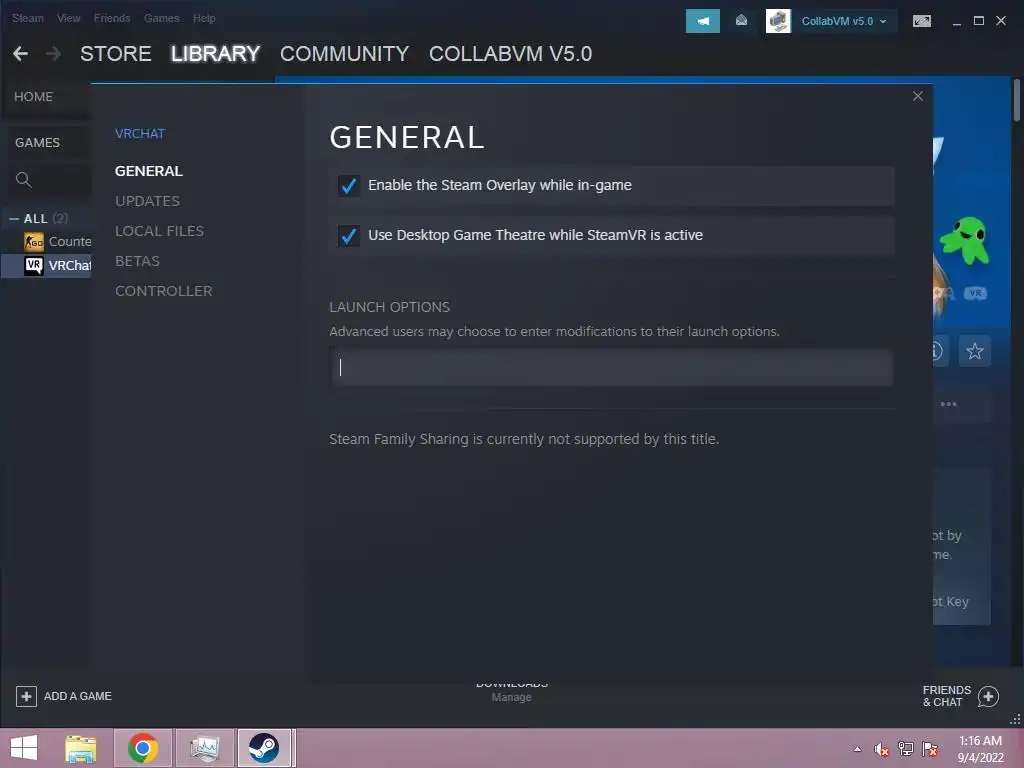Click the Action Center flag tray icon
The height and width of the screenshot is (768, 1024).
(x=930, y=749)
